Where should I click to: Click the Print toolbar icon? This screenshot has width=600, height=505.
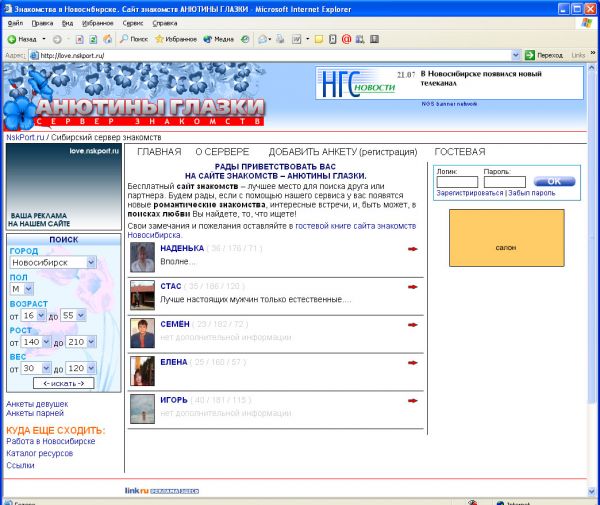tap(280, 39)
